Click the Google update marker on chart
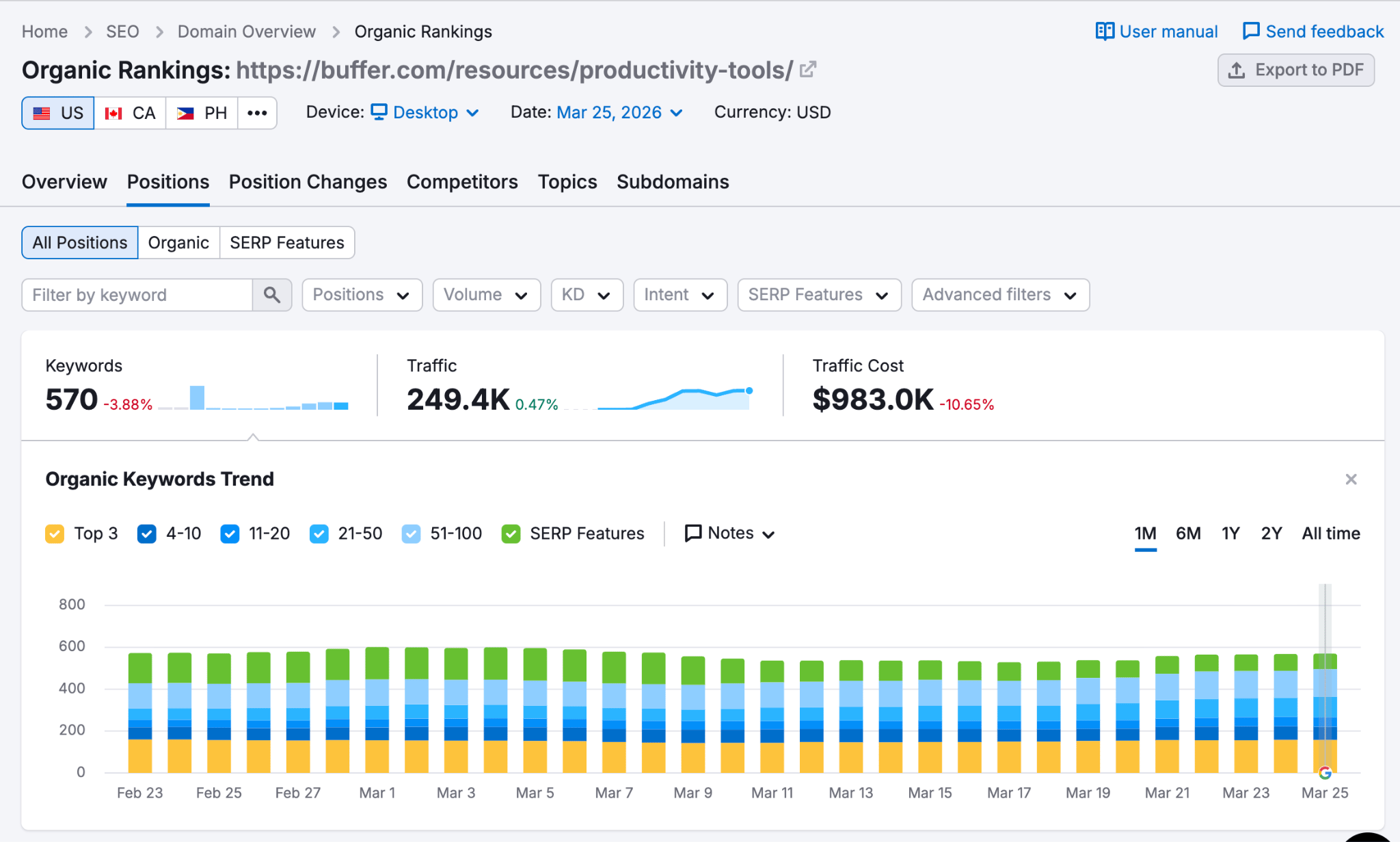Screen dimensions: 1400x842 (1325, 773)
